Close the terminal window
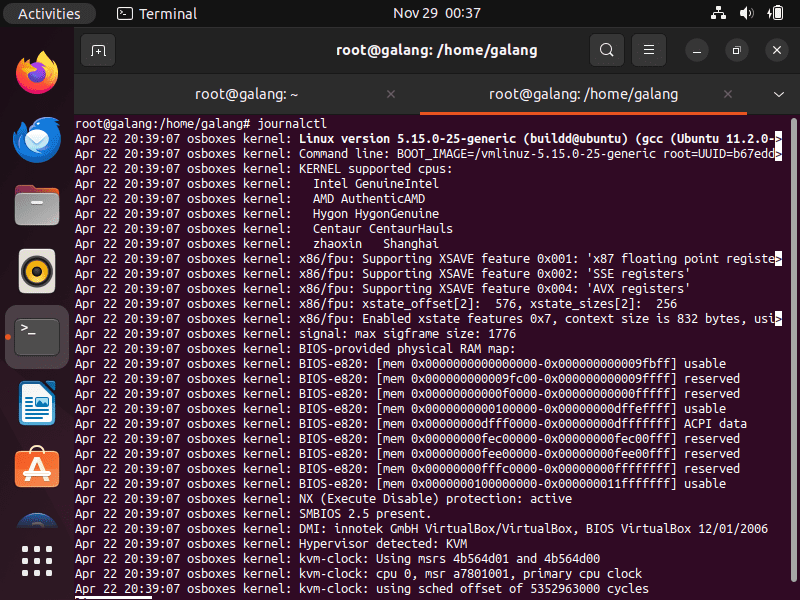Image resolution: width=800 pixels, height=600 pixels. pyautogui.click(x=777, y=50)
